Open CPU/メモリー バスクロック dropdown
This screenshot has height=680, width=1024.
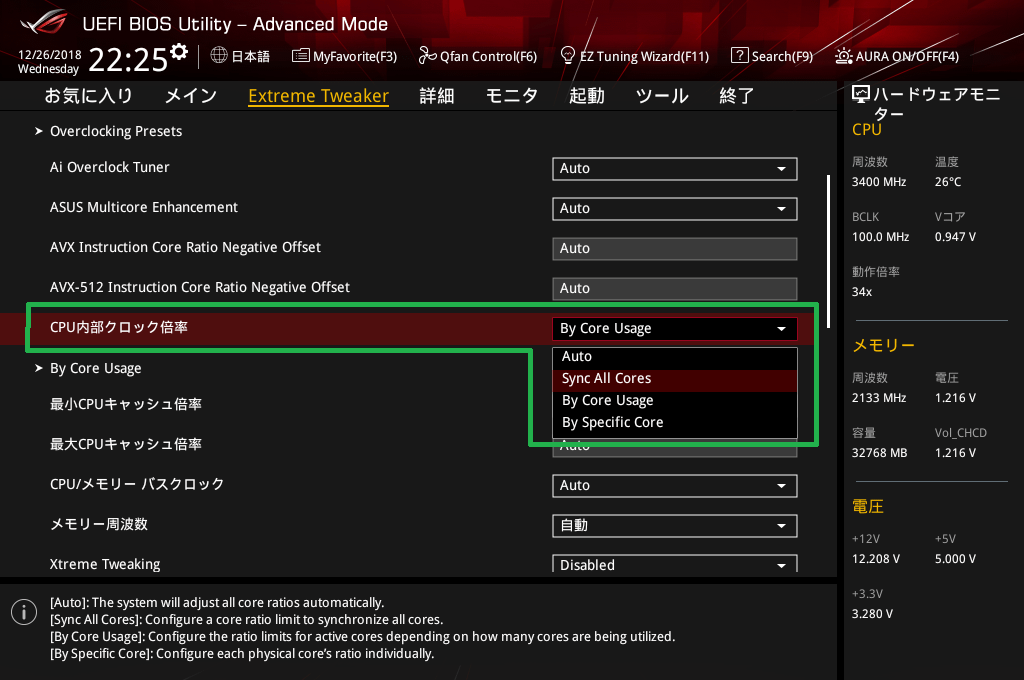pyautogui.click(x=675, y=485)
